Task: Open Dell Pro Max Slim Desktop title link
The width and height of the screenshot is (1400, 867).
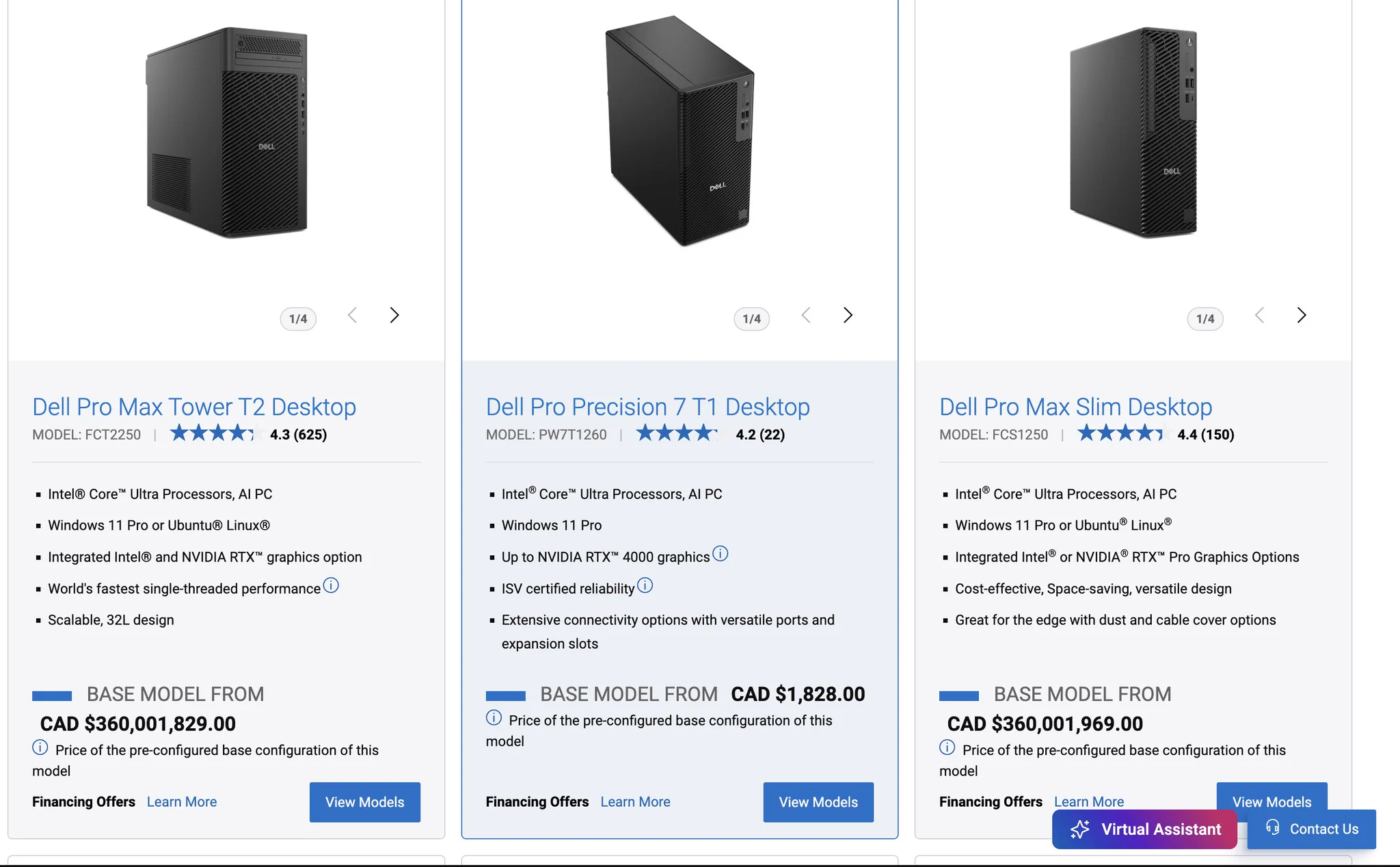Action: click(x=1075, y=407)
